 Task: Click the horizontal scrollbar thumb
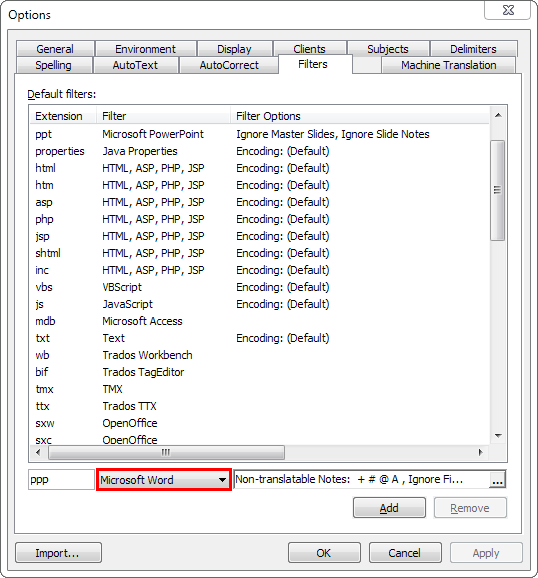click(x=166, y=452)
